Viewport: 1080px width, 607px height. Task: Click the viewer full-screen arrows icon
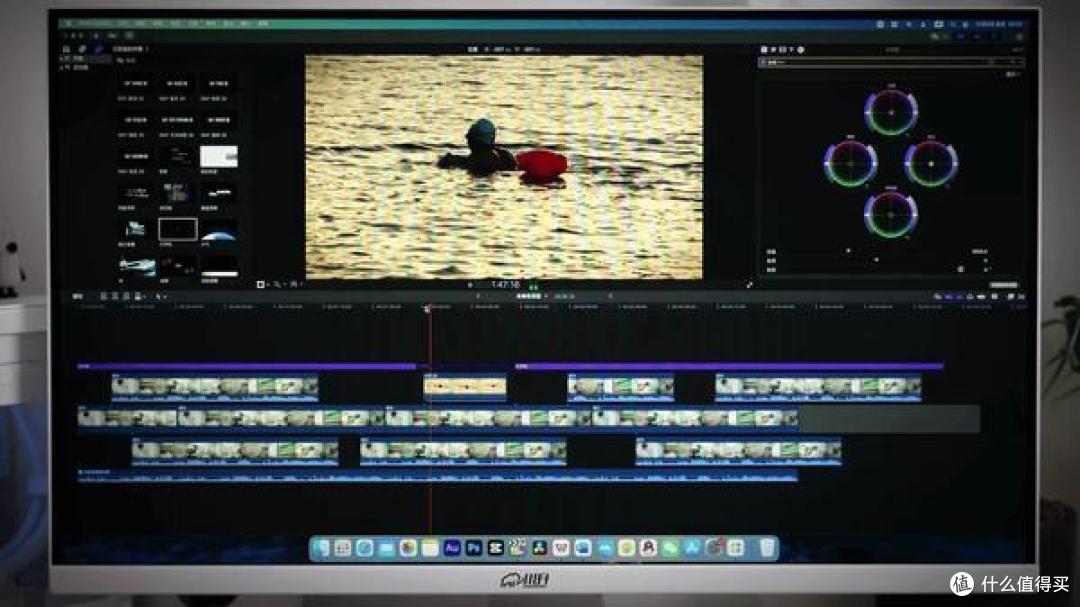click(x=749, y=285)
